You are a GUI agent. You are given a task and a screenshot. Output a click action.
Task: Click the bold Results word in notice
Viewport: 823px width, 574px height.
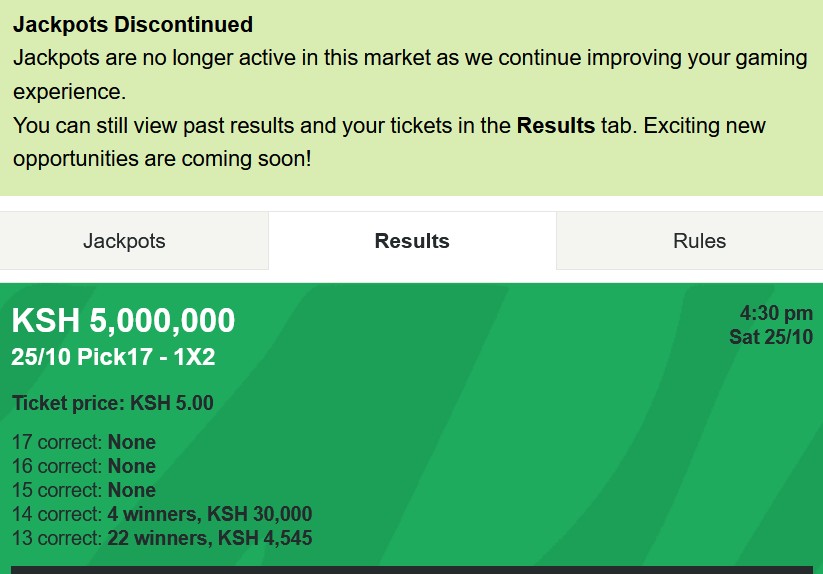(x=555, y=126)
